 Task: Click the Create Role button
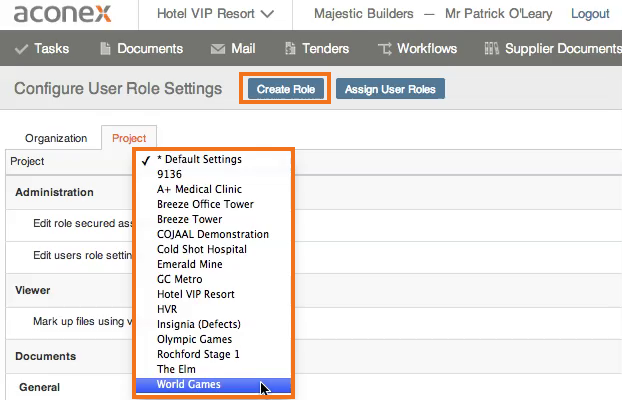pos(286,89)
